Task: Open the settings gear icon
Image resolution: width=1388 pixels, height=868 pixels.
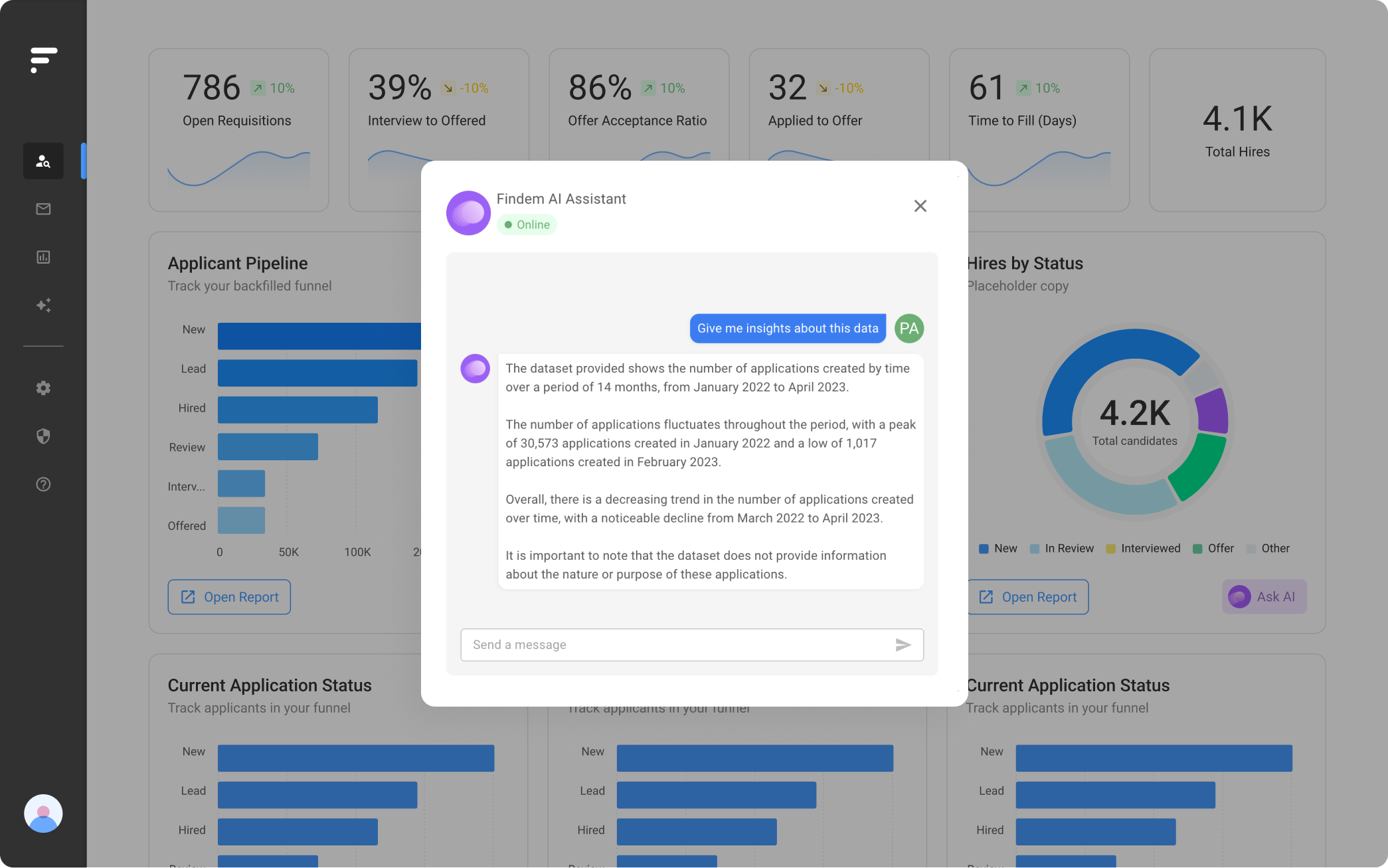Action: click(x=42, y=388)
